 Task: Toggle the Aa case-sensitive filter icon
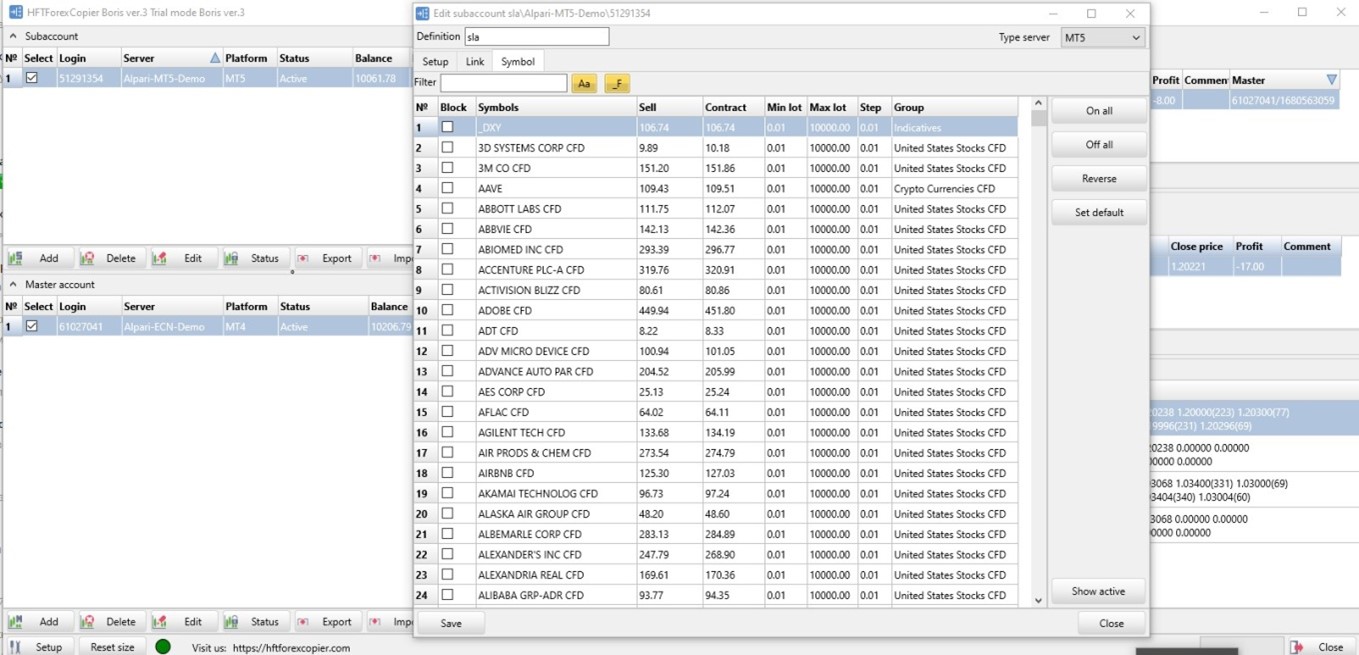click(x=584, y=83)
